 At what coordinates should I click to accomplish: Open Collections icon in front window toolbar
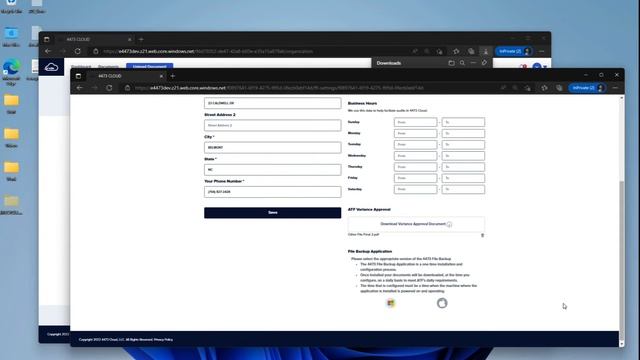[559, 88]
